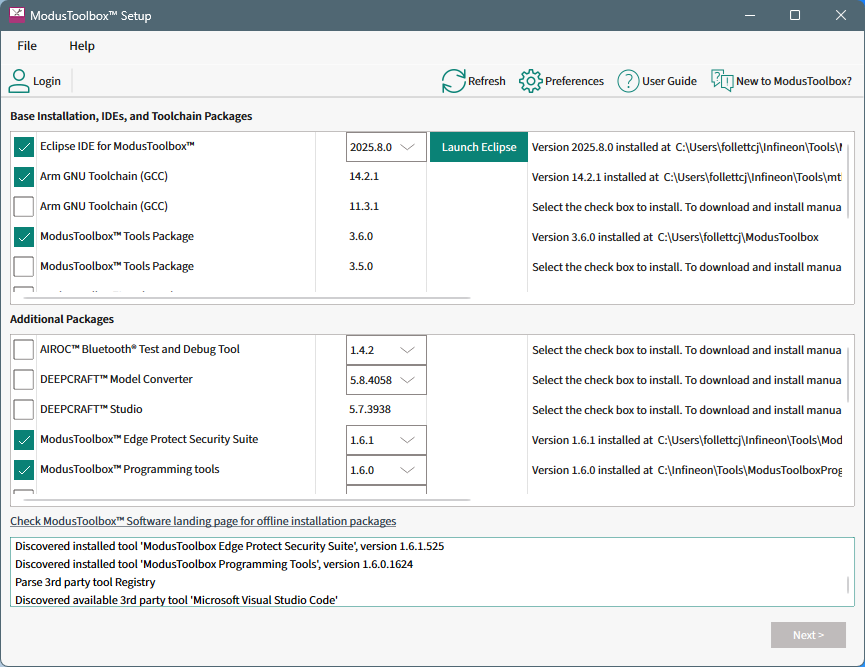
Task: Click the ModusToolbox Setup title bar app icon
Action: 17,16
